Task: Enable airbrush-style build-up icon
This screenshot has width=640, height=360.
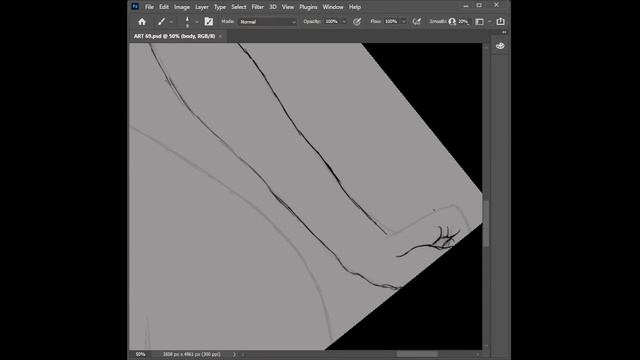Action: tap(416, 22)
